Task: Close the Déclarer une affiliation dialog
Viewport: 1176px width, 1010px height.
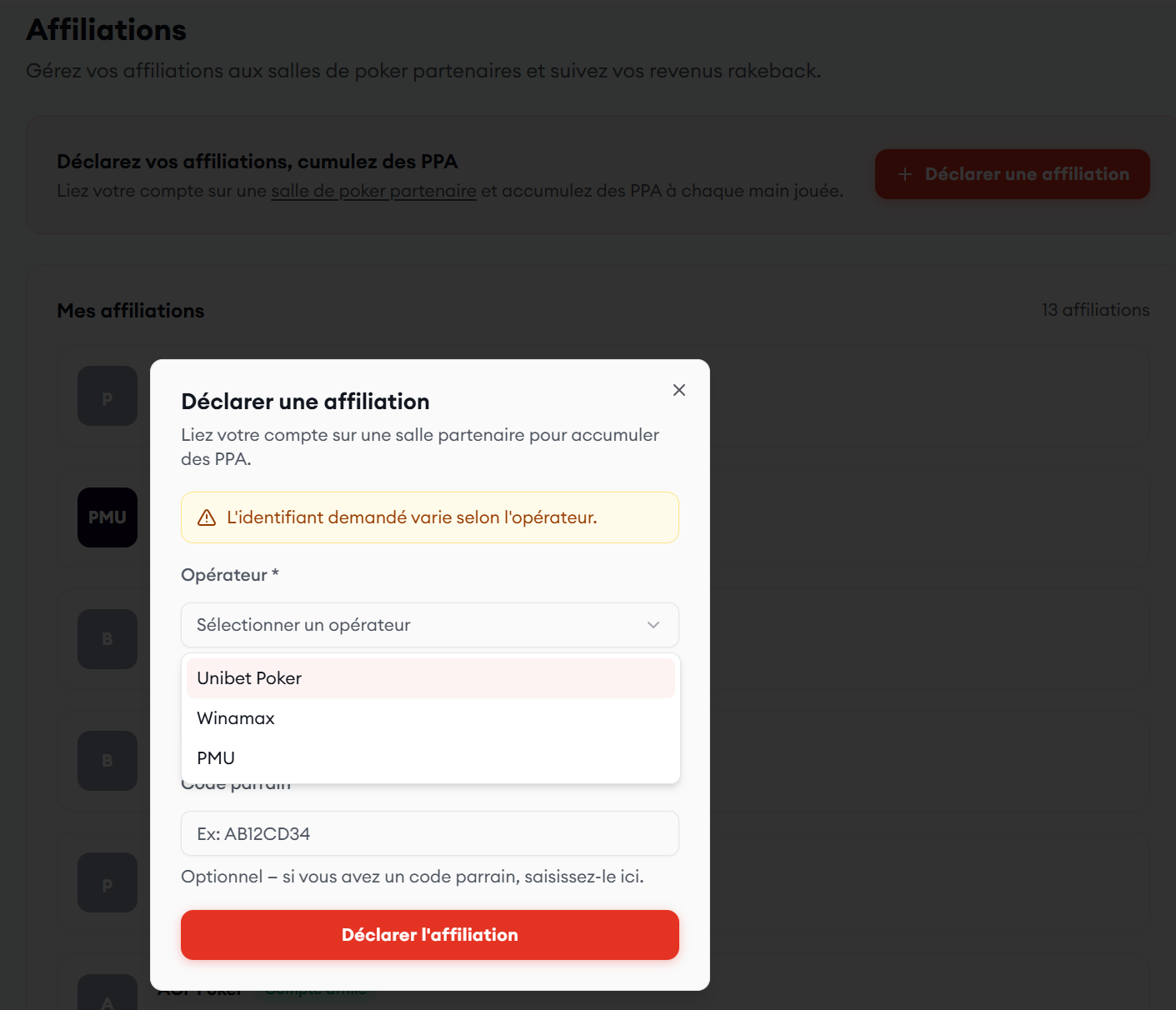Action: point(679,390)
